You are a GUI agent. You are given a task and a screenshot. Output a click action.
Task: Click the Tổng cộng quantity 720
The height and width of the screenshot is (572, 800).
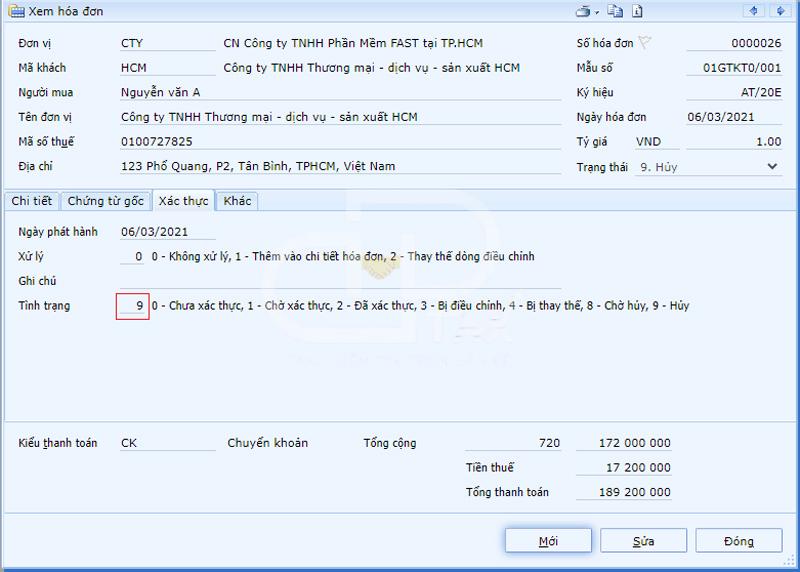[513, 443]
